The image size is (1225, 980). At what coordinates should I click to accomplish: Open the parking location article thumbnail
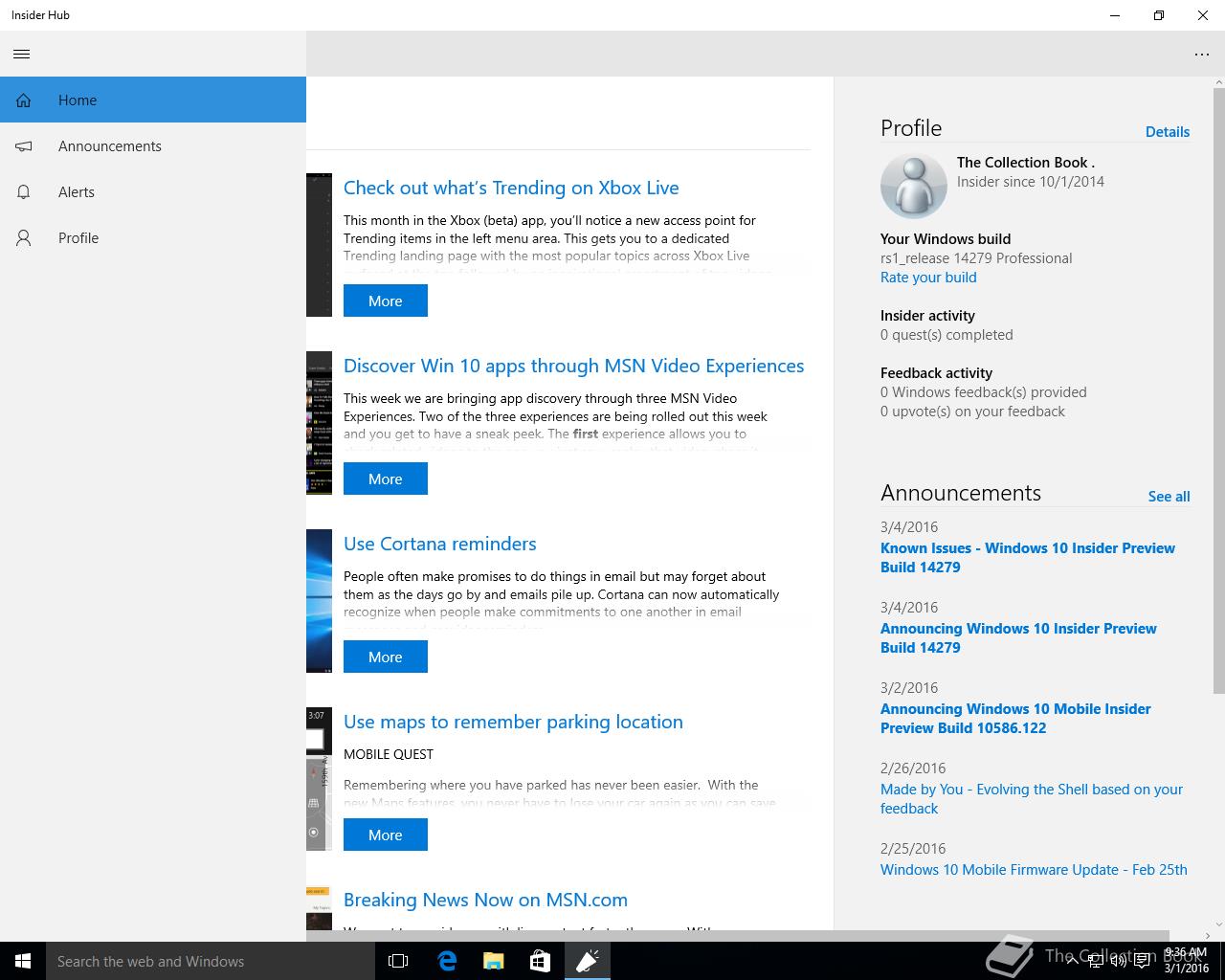coord(320,779)
